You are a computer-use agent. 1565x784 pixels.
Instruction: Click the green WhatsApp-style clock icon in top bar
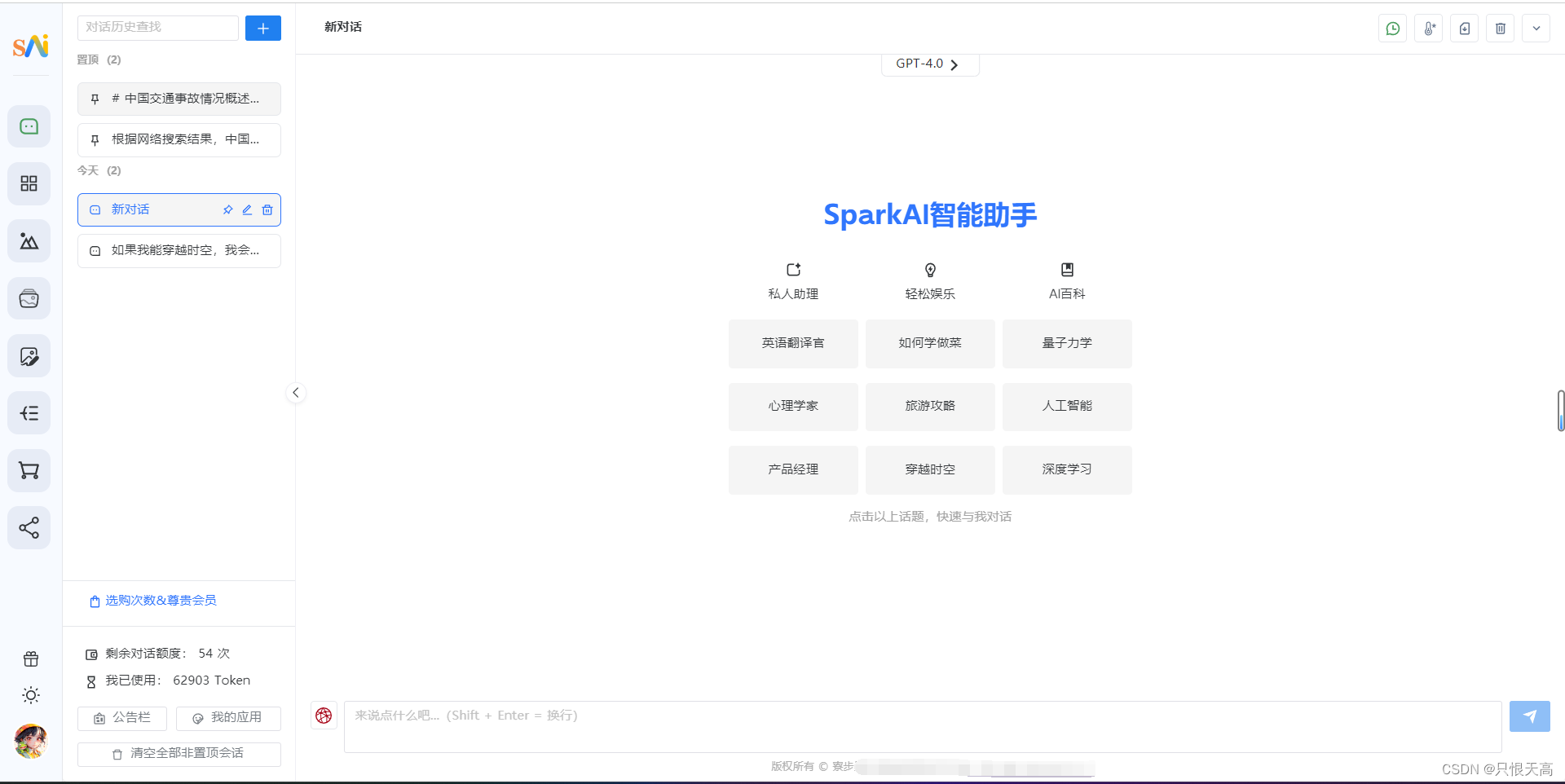pos(1393,29)
